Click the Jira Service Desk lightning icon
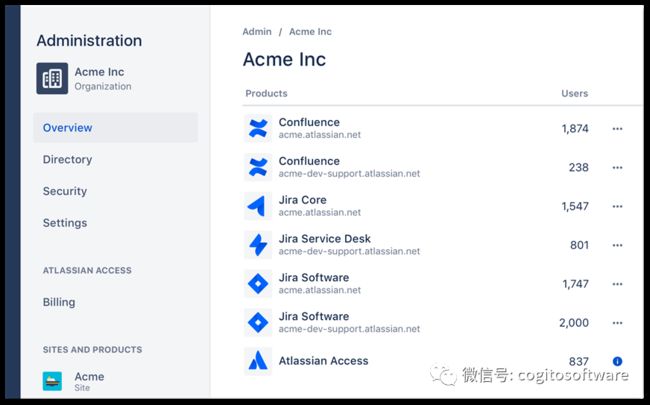Viewport: 650px width, 405px height. [258, 245]
